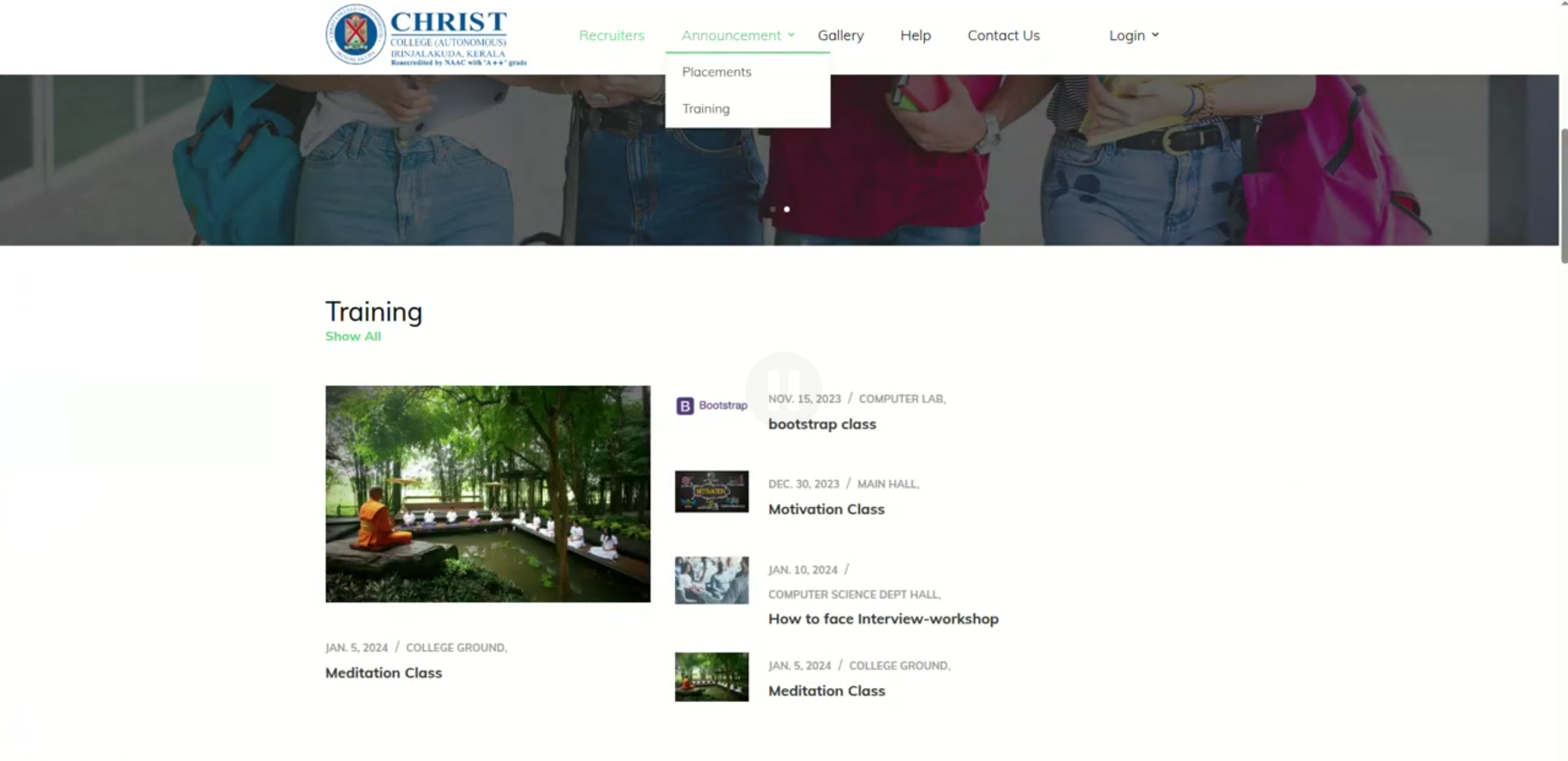The height and width of the screenshot is (761, 1568).
Task: Click the 'COMPUTER LAB,' venue text
Action: [902, 399]
